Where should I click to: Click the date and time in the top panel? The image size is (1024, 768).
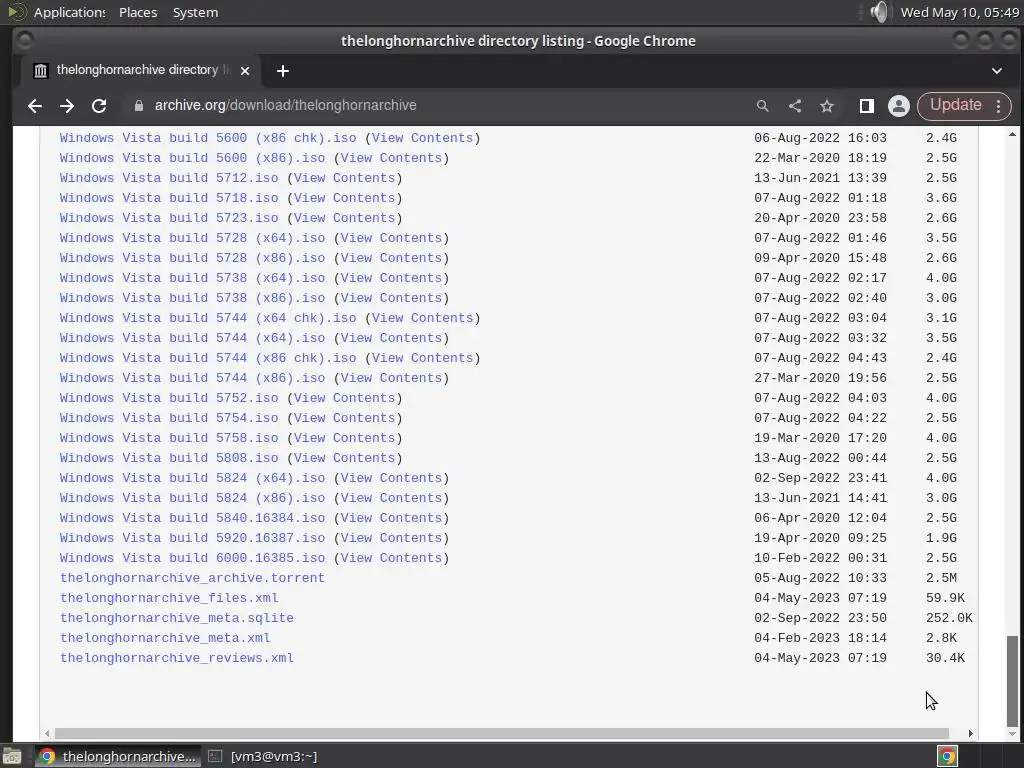coord(959,12)
